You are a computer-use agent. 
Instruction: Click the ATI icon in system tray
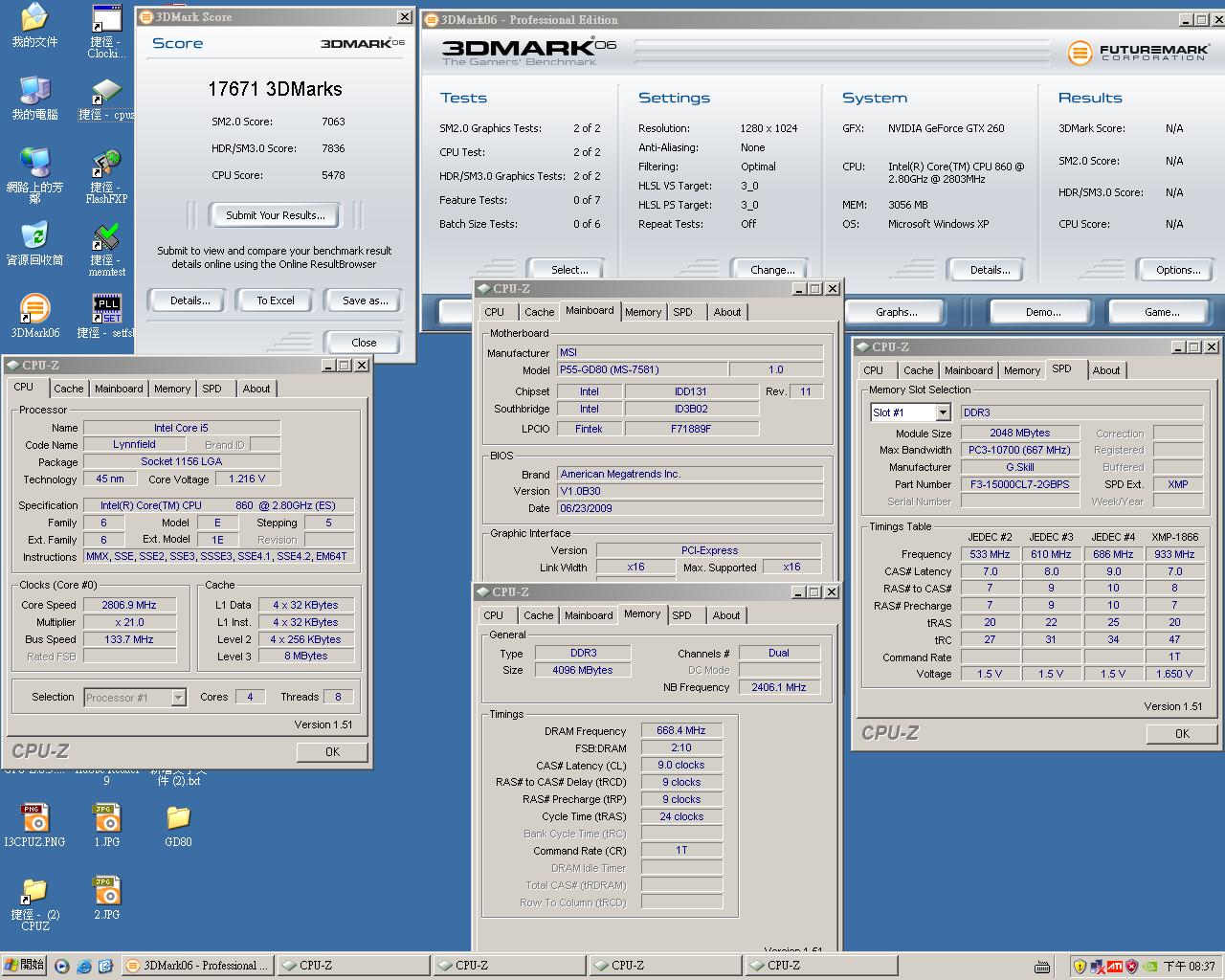coord(1115,967)
